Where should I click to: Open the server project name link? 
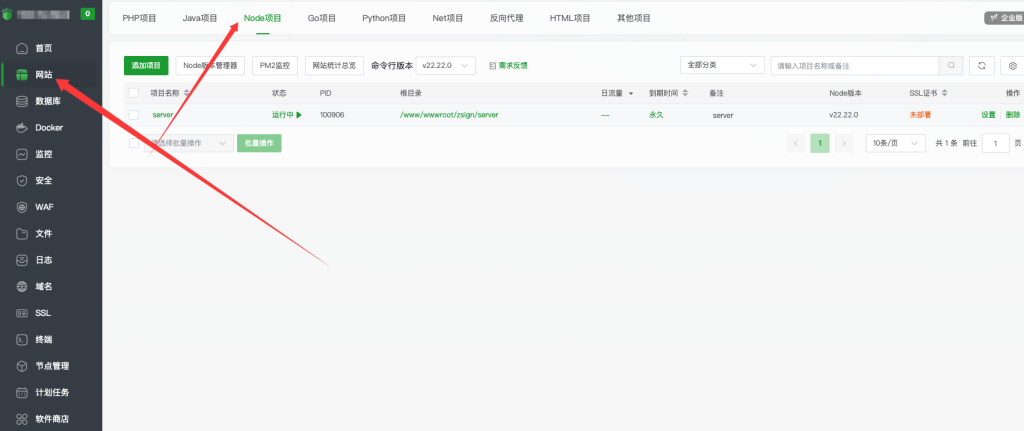[x=163, y=115]
